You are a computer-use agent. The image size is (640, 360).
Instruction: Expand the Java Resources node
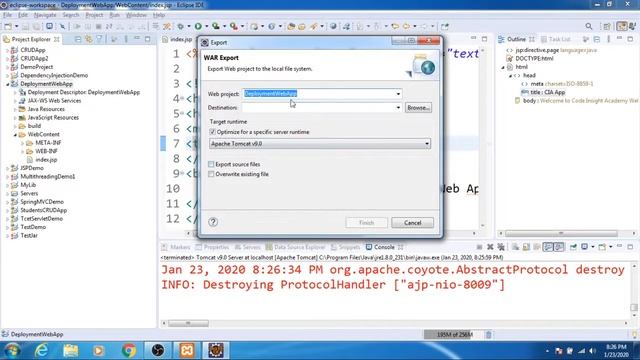15,109
